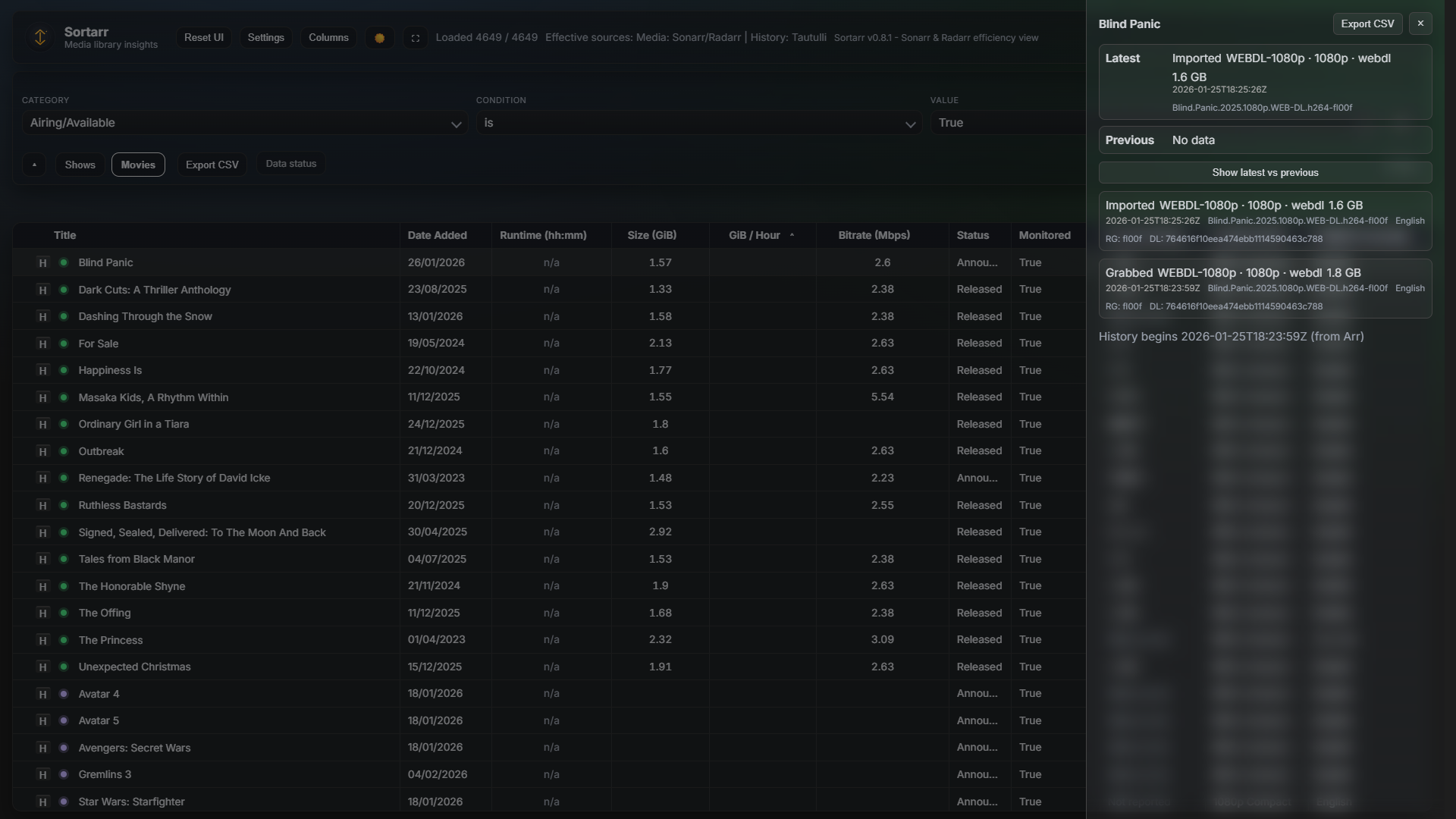Switch to the Shows tab
1456x819 pixels.
[80, 165]
